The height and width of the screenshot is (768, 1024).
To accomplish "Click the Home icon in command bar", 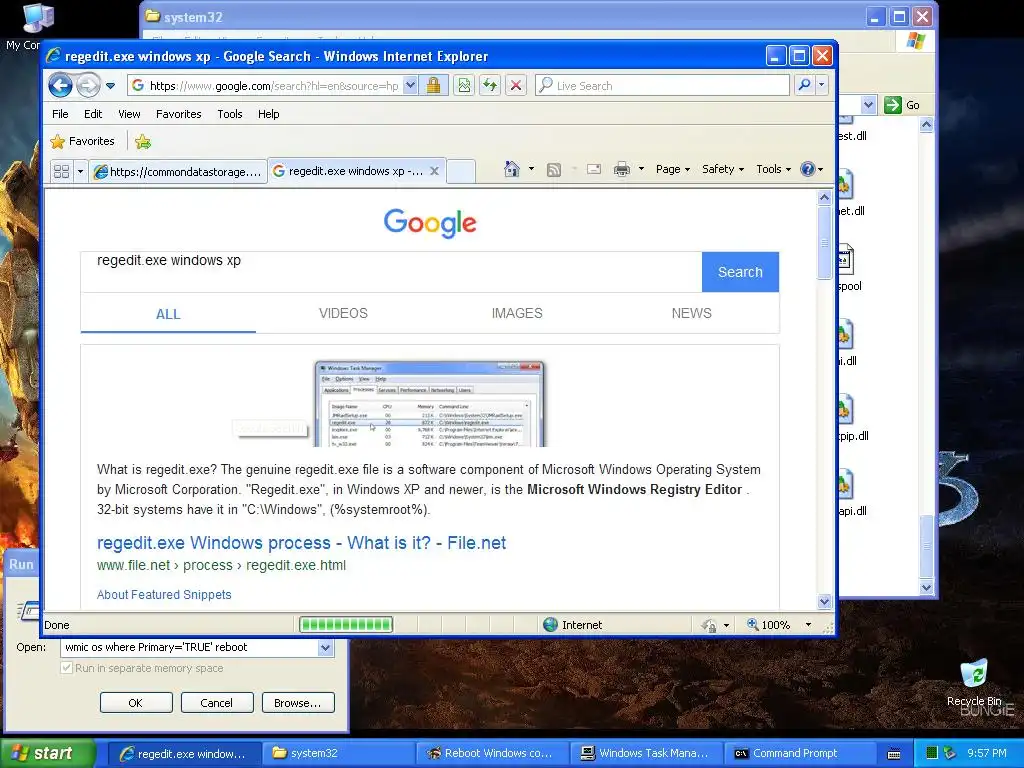I will 512,169.
